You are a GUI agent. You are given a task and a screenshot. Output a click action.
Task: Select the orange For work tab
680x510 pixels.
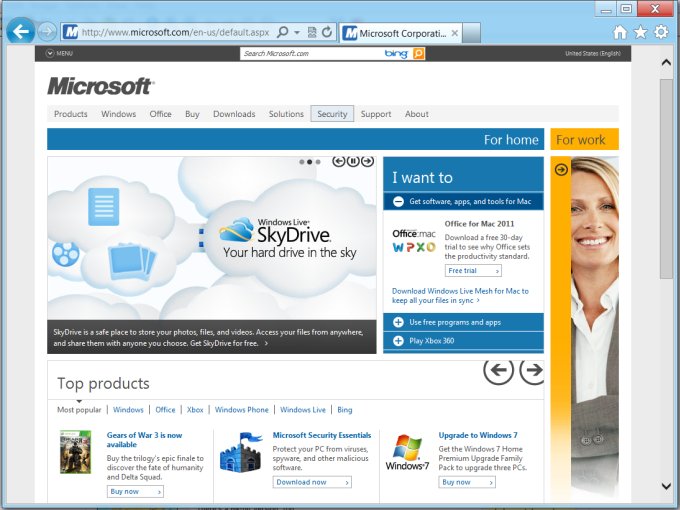pos(585,139)
